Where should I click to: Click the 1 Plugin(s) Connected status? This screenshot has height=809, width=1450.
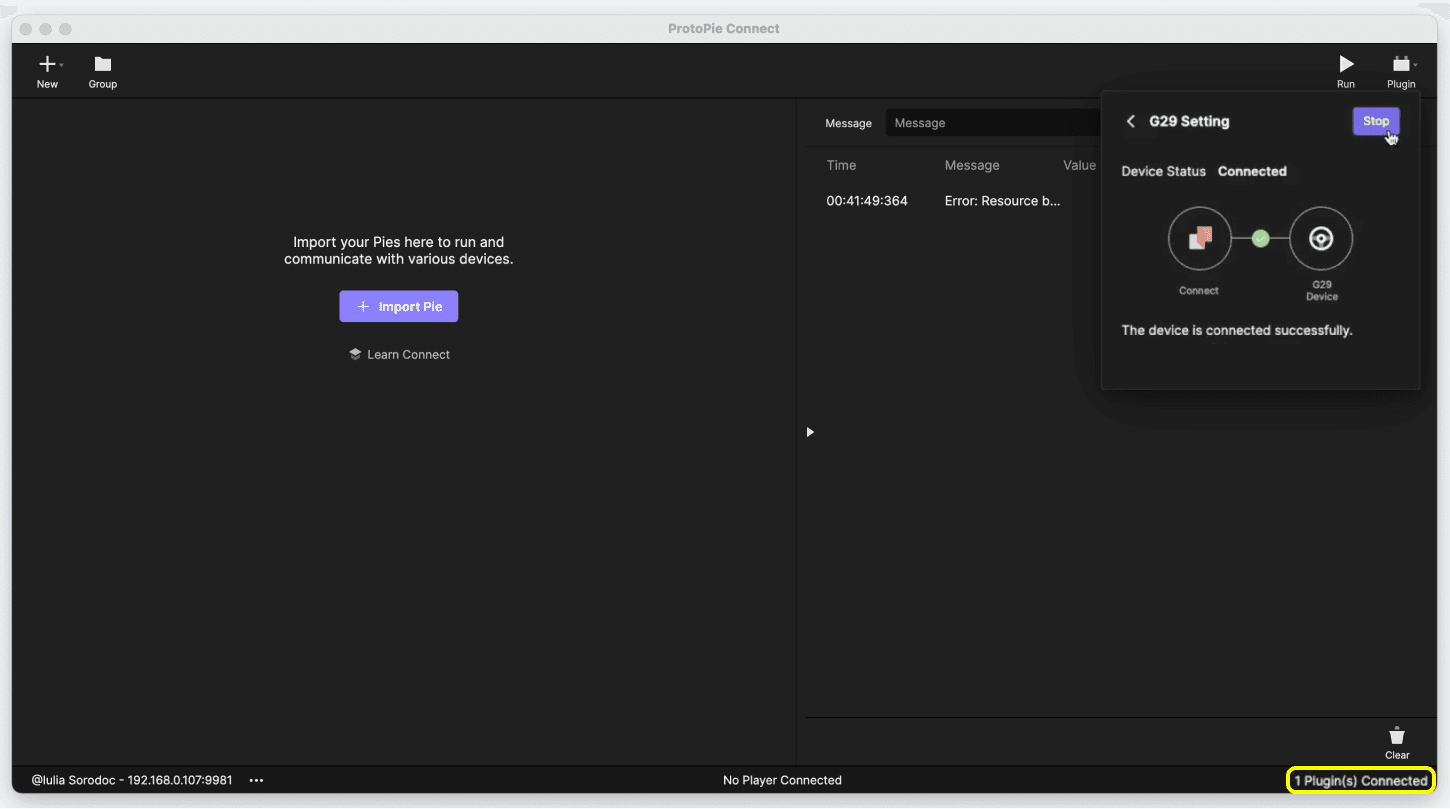[x=1360, y=780]
